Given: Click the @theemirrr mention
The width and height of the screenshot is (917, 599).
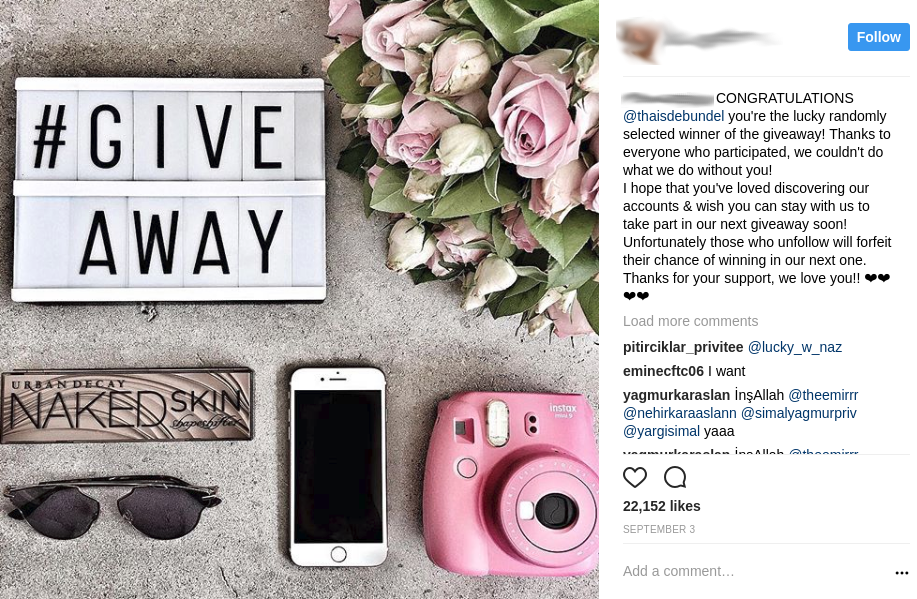Looking at the screenshot, I should (x=823, y=395).
